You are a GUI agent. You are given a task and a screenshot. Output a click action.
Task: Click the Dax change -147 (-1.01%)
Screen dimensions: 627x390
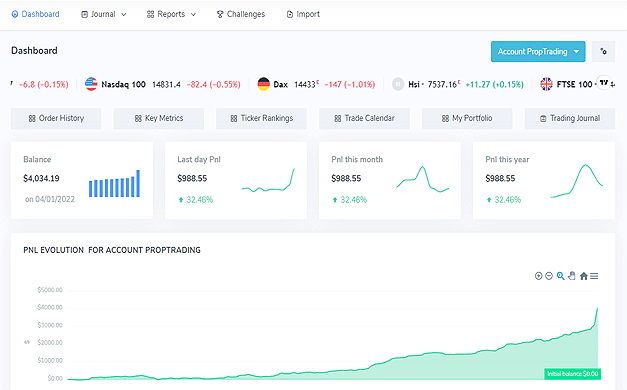(349, 84)
